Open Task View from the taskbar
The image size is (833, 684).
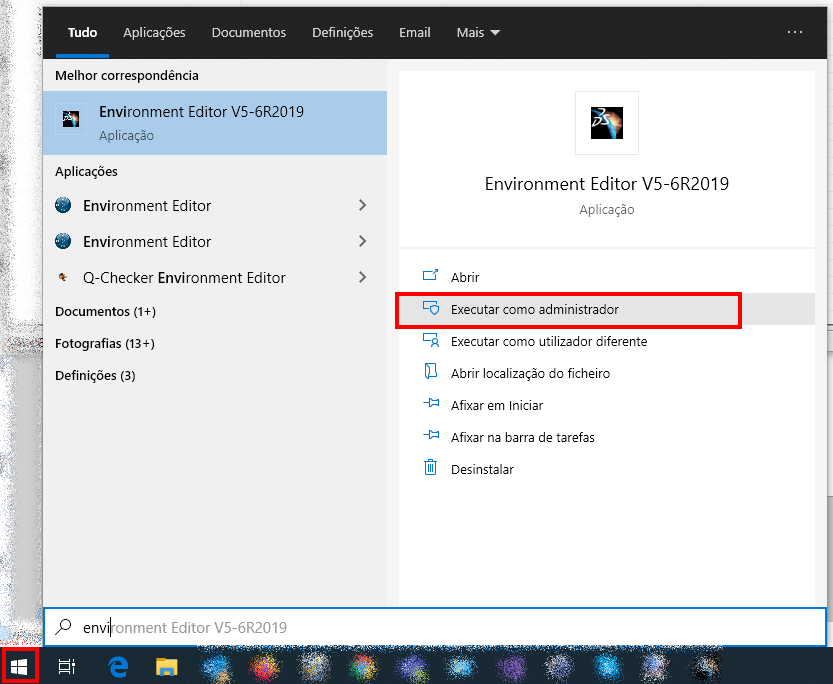pyautogui.click(x=67, y=667)
